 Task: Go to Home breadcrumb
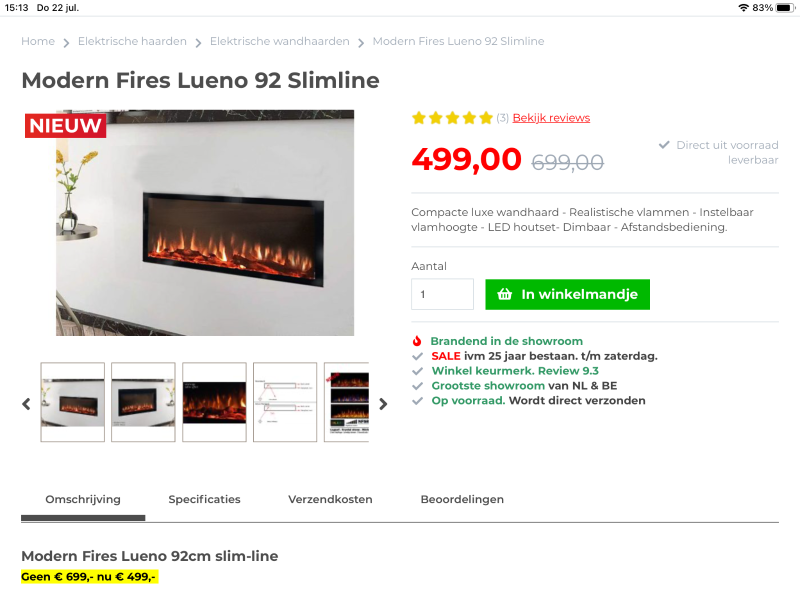38,41
